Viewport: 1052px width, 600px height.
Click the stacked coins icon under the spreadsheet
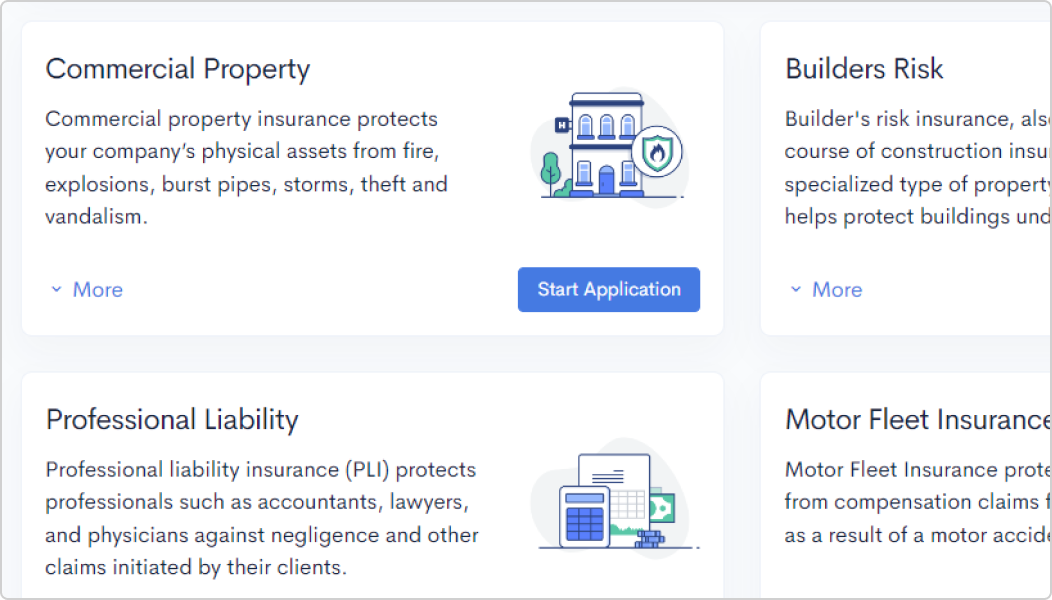[x=649, y=538]
